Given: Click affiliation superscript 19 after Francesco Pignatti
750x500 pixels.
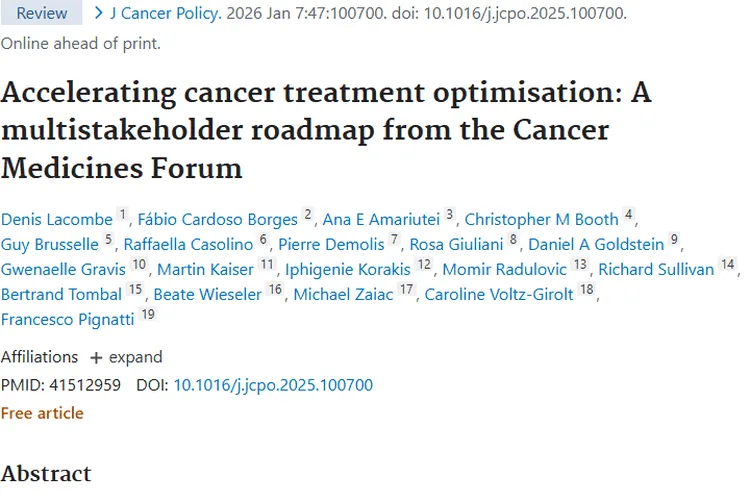Looking at the screenshot, I should (148, 316).
